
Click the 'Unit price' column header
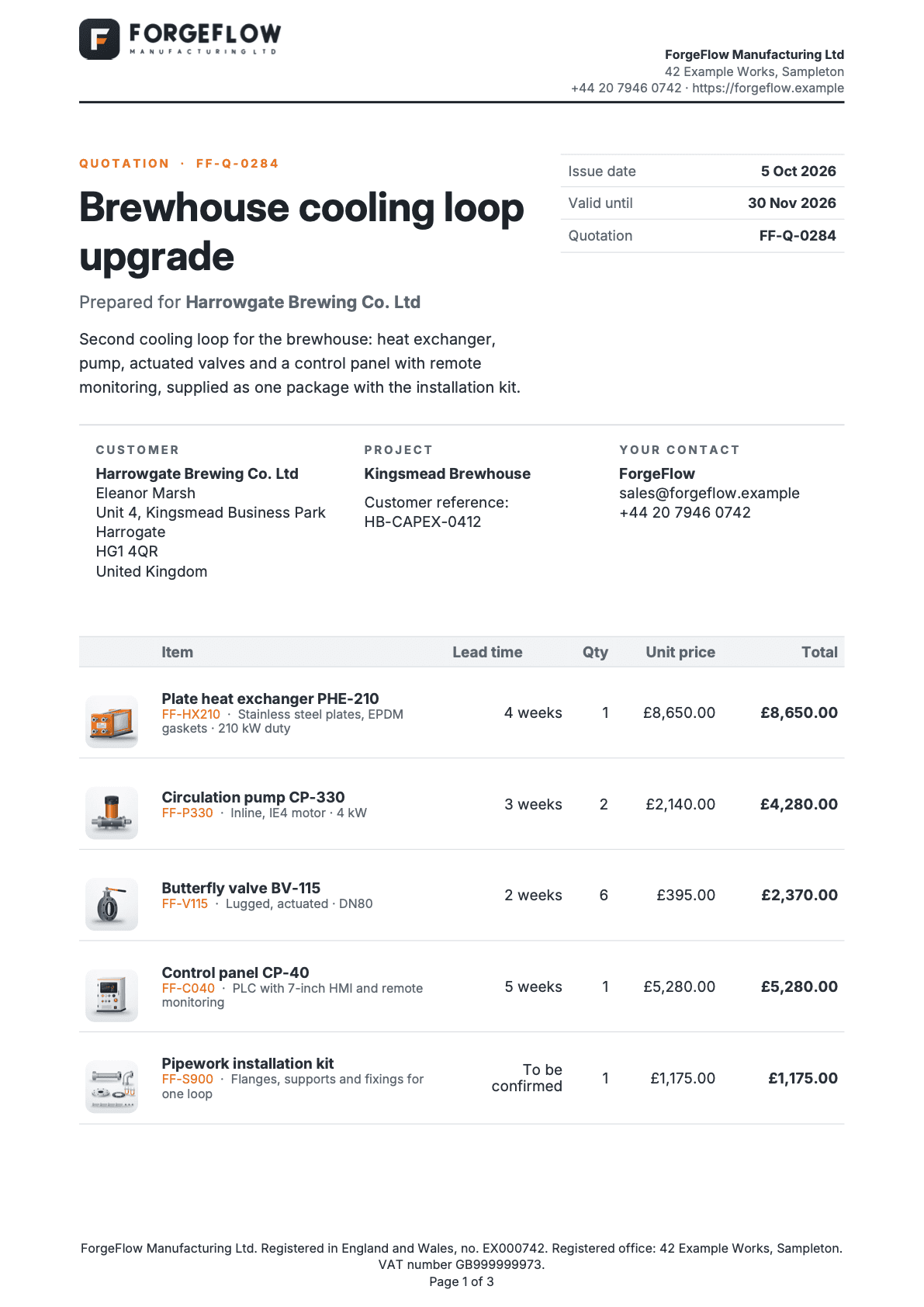(680, 652)
